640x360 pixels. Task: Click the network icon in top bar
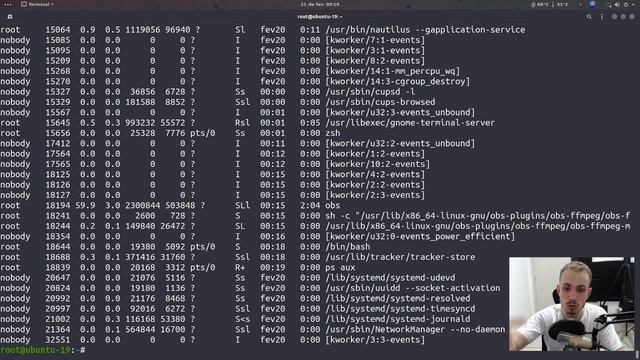(x=609, y=4)
